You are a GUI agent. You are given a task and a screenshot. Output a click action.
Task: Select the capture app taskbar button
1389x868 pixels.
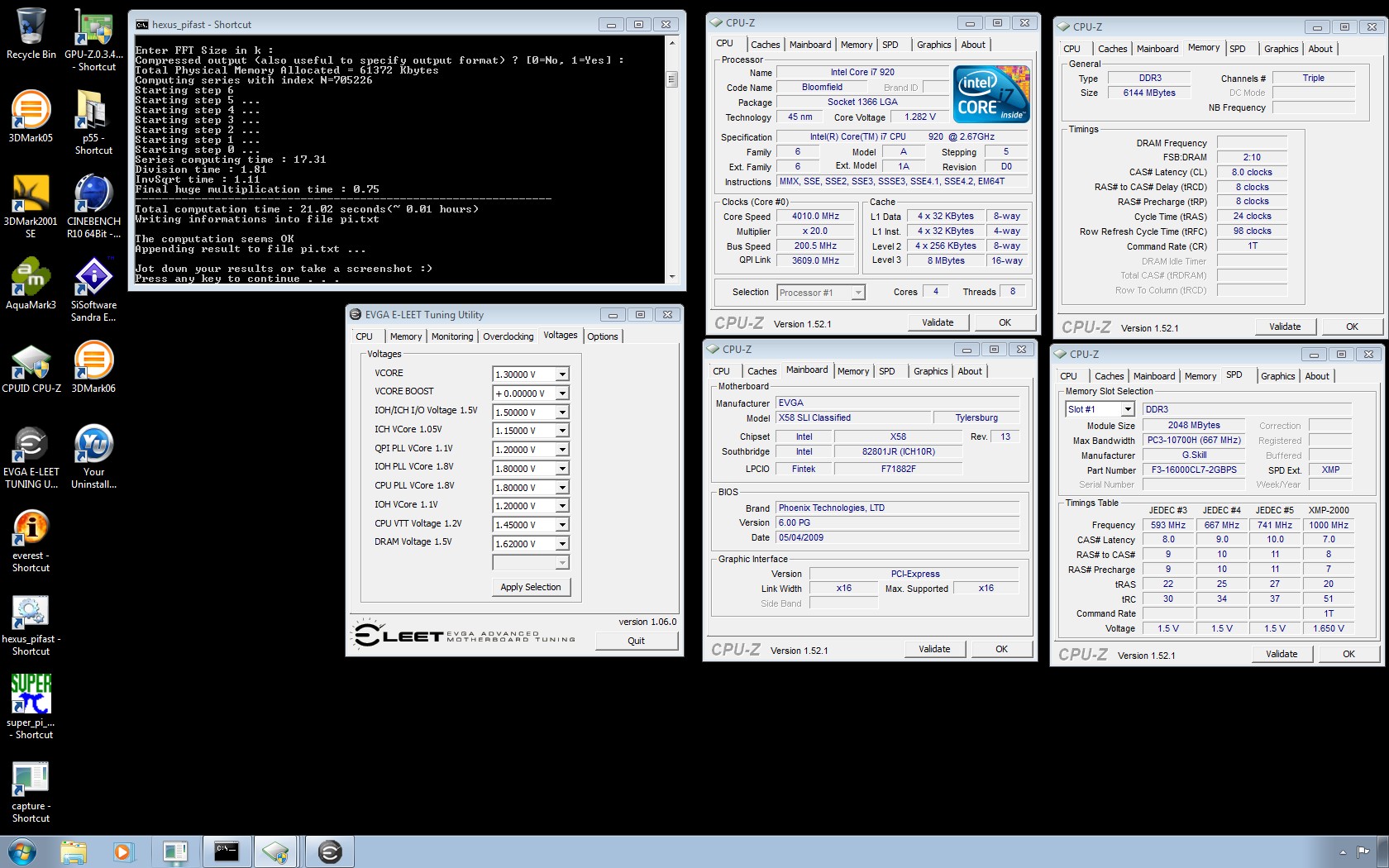(175, 851)
